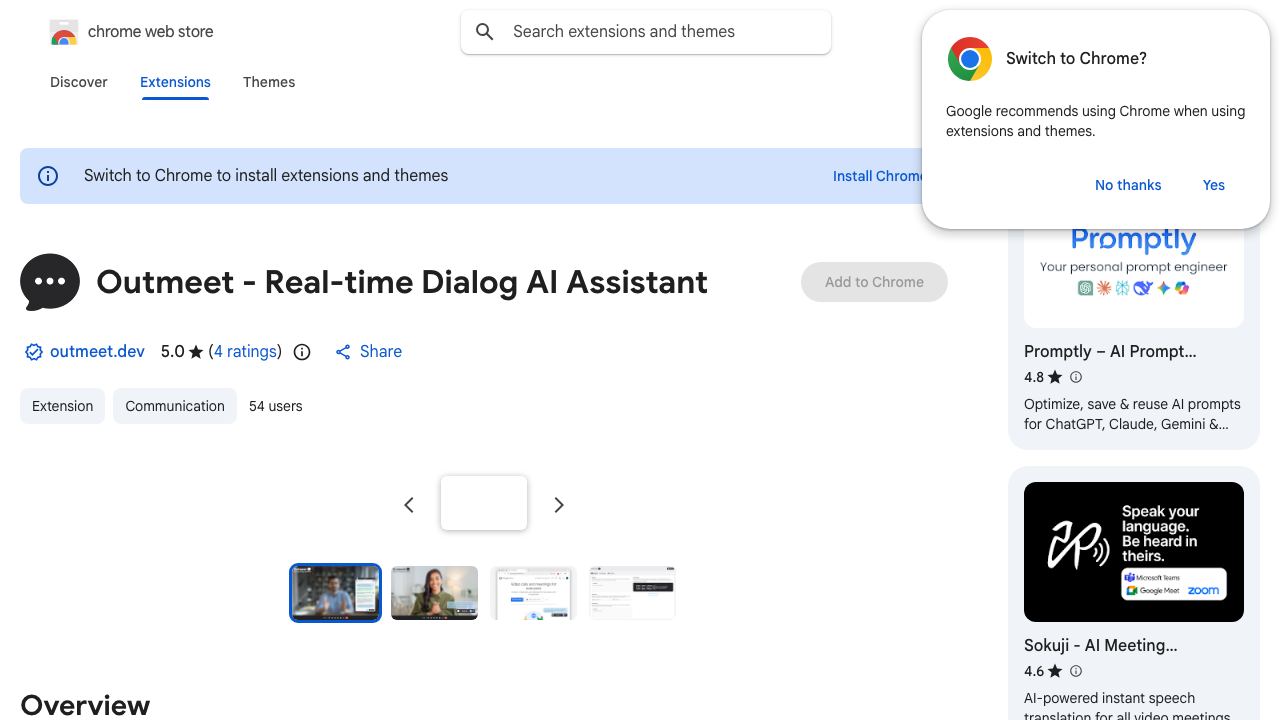The width and height of the screenshot is (1280, 720).
Task: Show previous screenshot with left arrow
Action: [x=409, y=505]
